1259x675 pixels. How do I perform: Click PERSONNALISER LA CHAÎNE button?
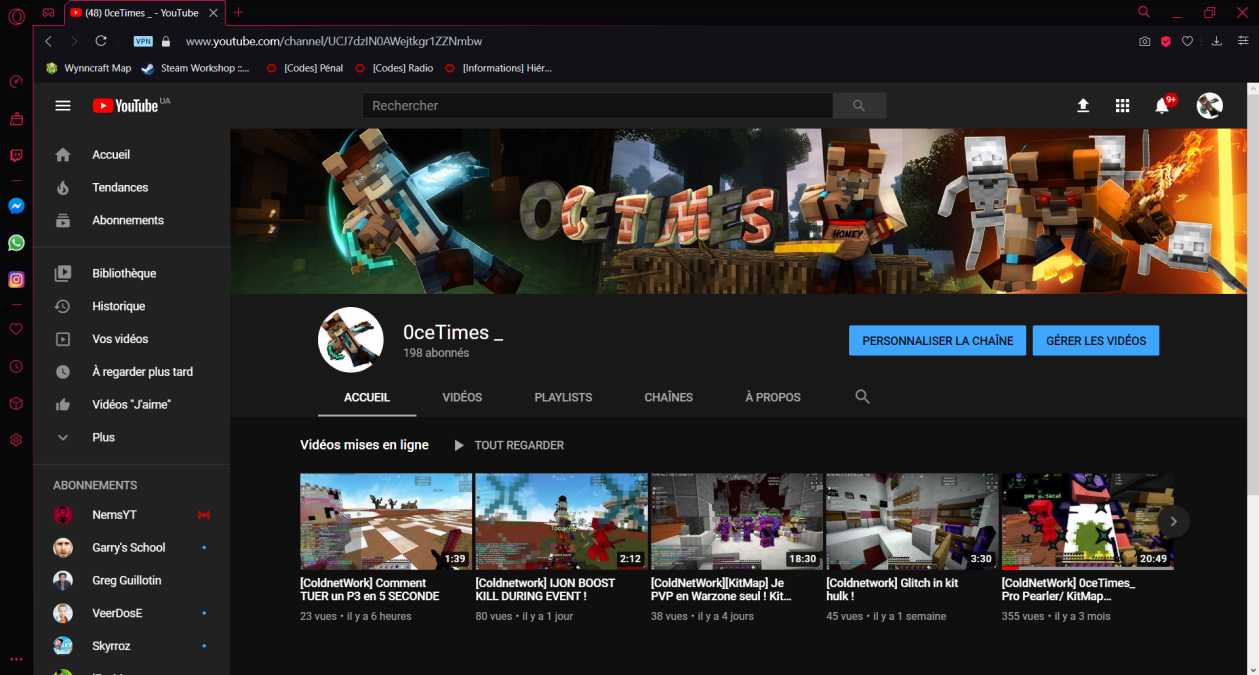(x=937, y=340)
